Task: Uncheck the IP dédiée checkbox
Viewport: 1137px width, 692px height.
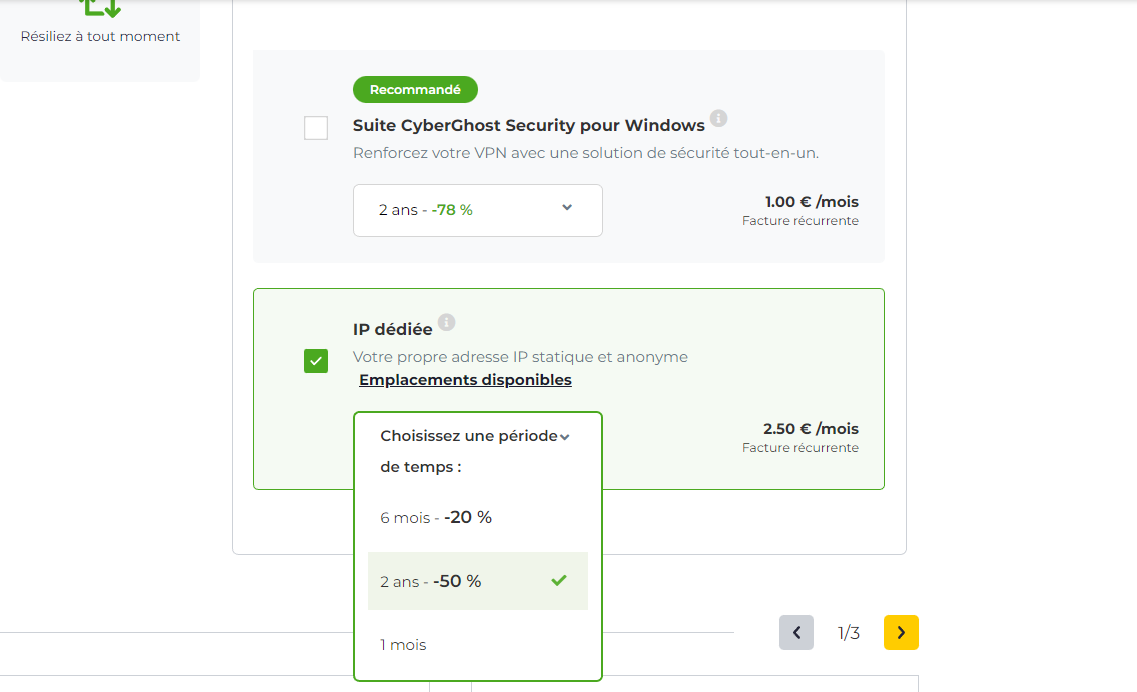Action: click(x=316, y=361)
